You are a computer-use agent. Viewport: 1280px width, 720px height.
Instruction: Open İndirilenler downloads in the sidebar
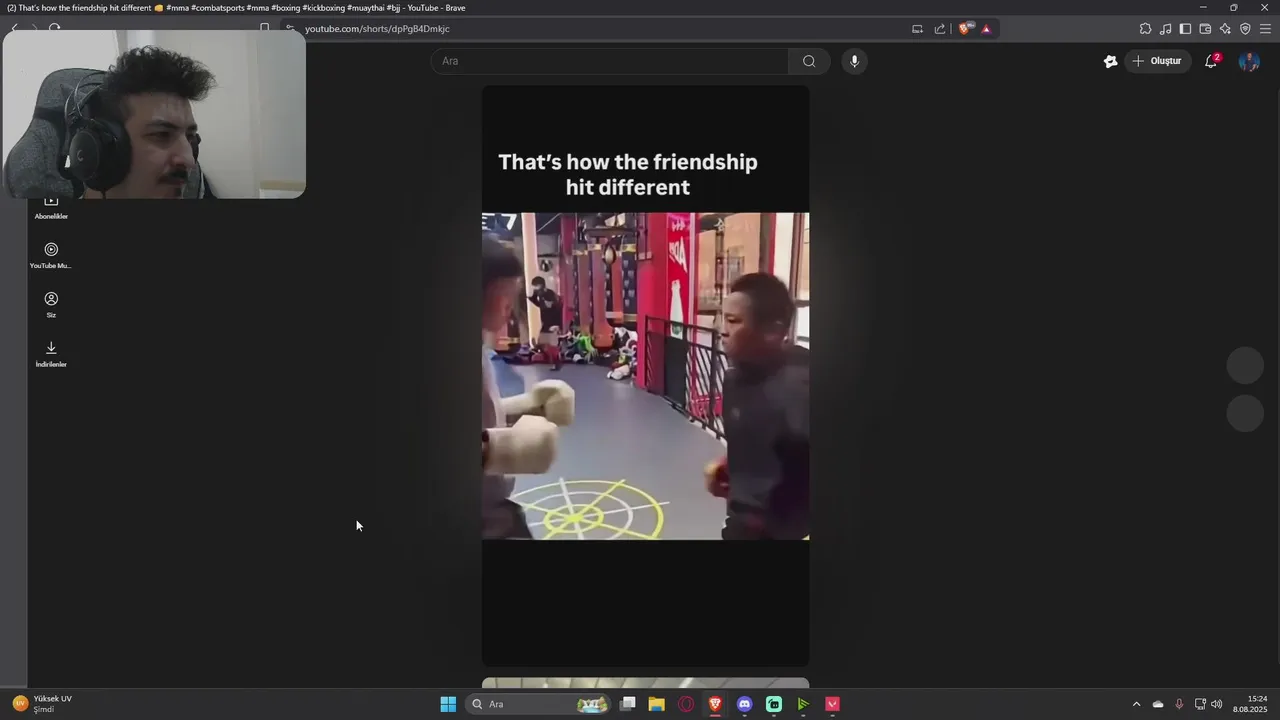(x=51, y=354)
